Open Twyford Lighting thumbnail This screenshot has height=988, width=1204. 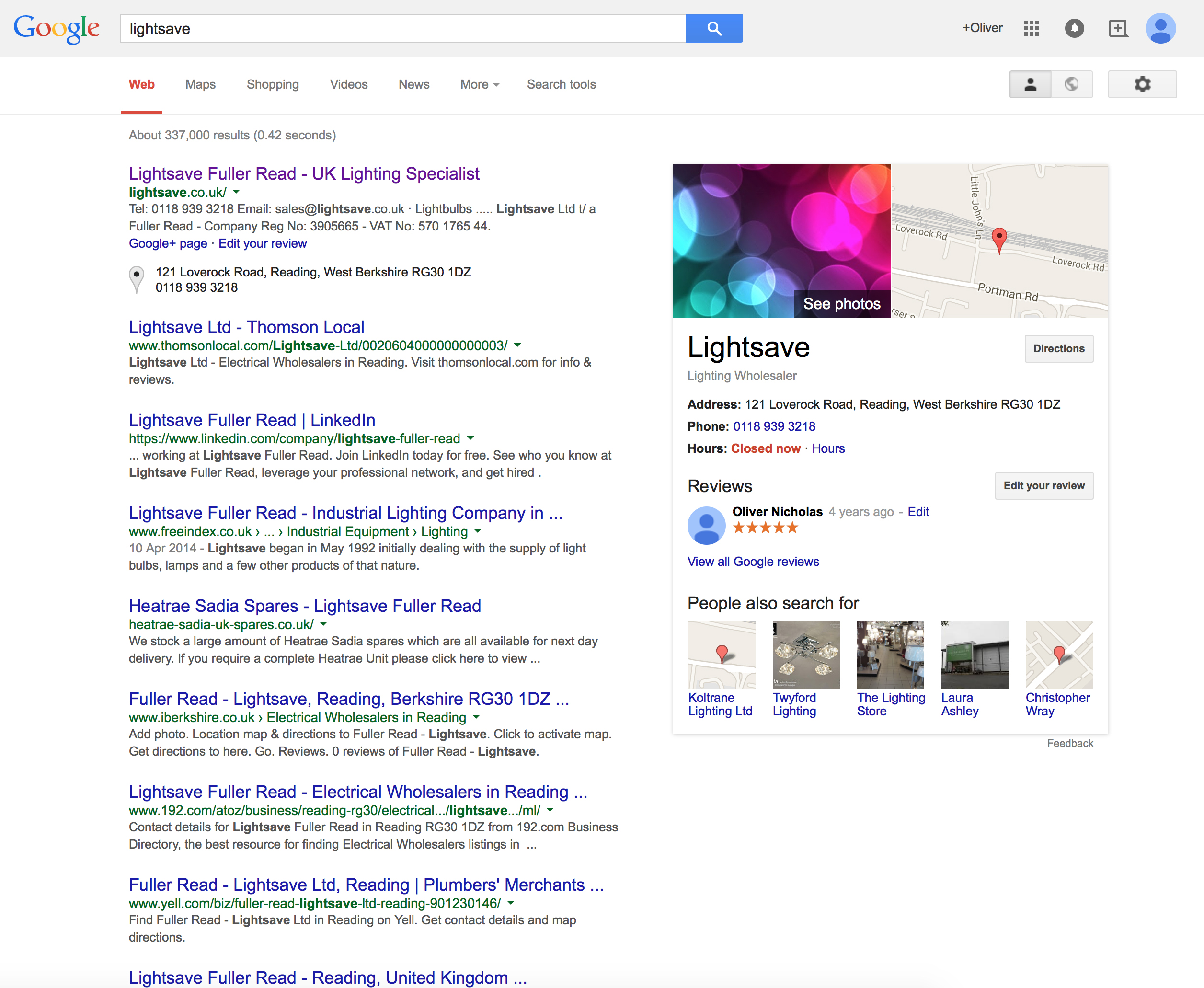[806, 655]
